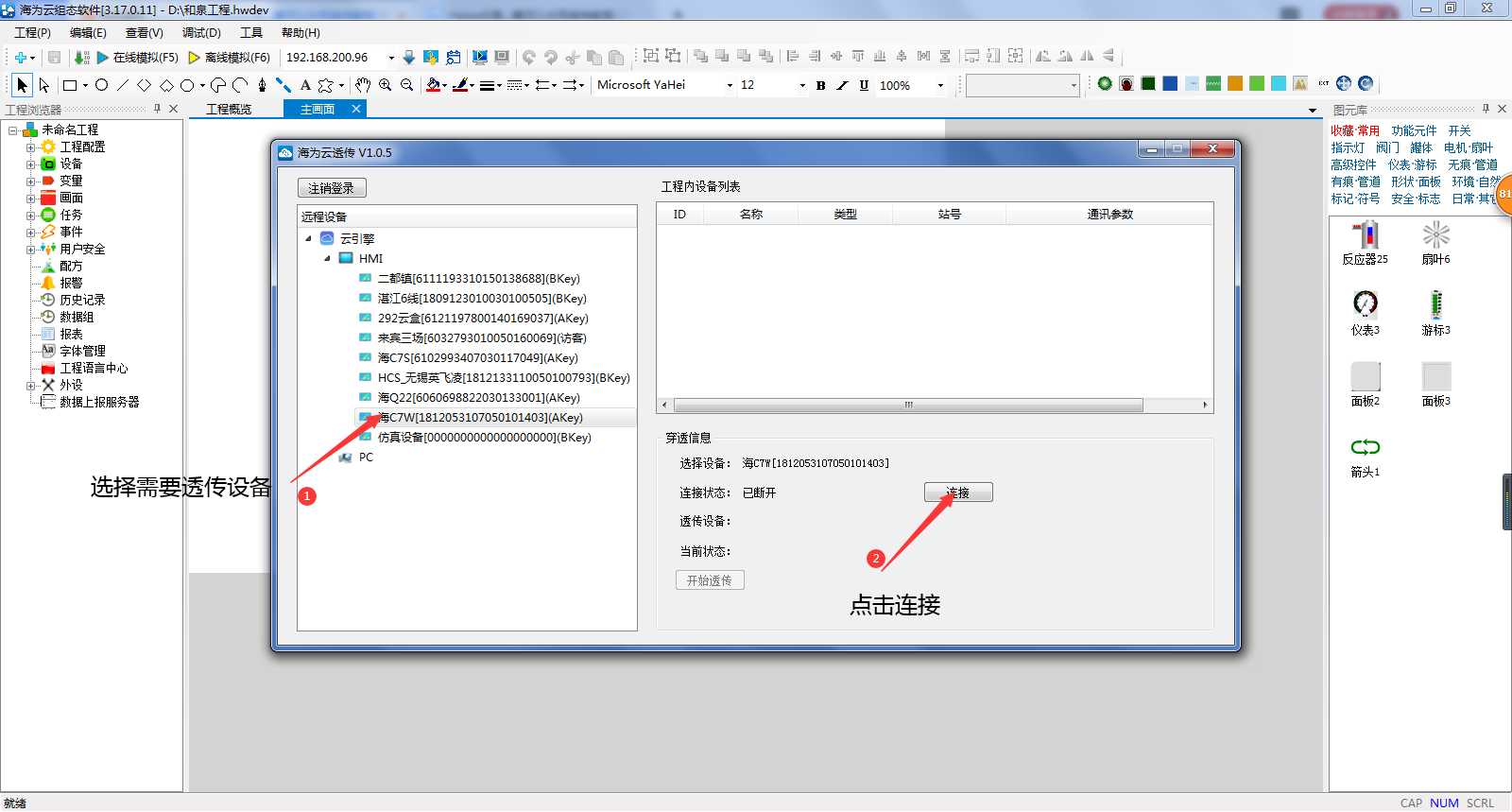Select device 海C7W[1812053107050101403](AKey)
The height and width of the screenshot is (812, 1512).
click(480, 418)
